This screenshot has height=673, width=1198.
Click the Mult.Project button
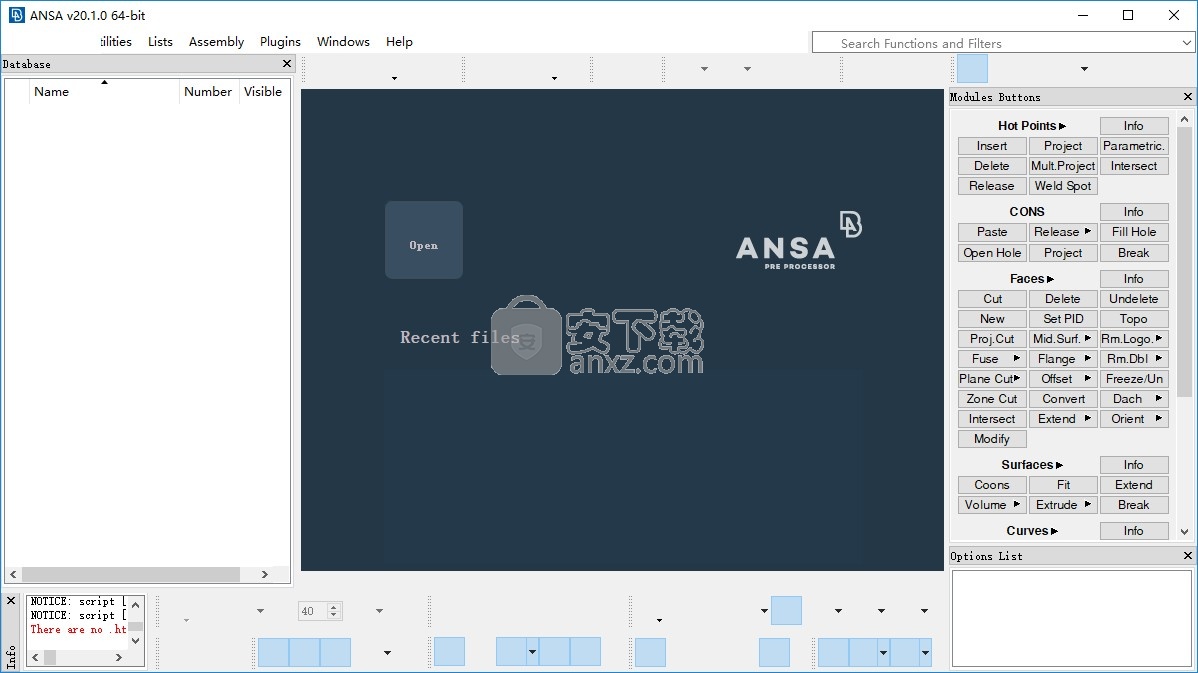[x=1063, y=166]
